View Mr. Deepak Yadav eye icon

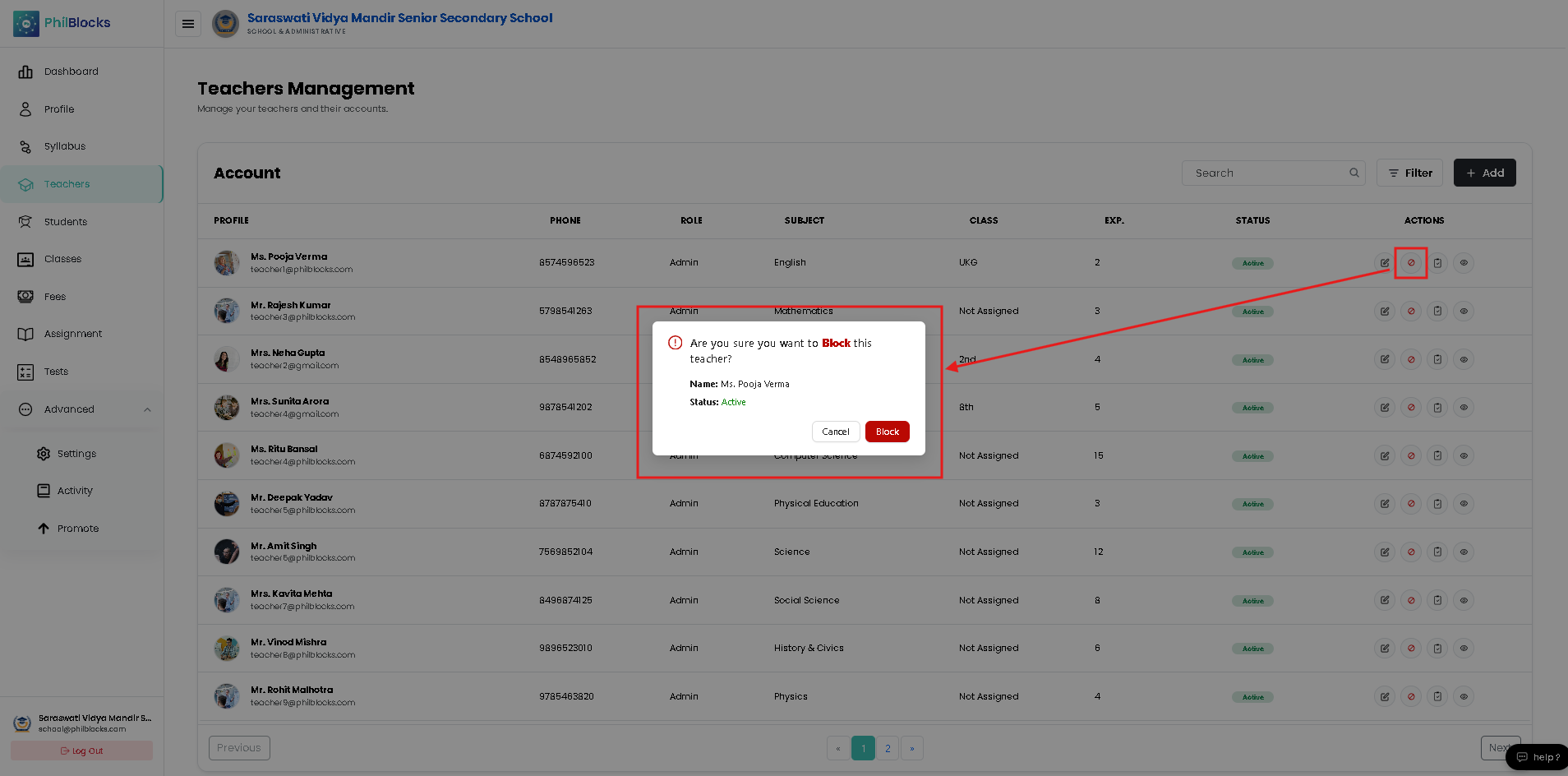pyautogui.click(x=1464, y=504)
